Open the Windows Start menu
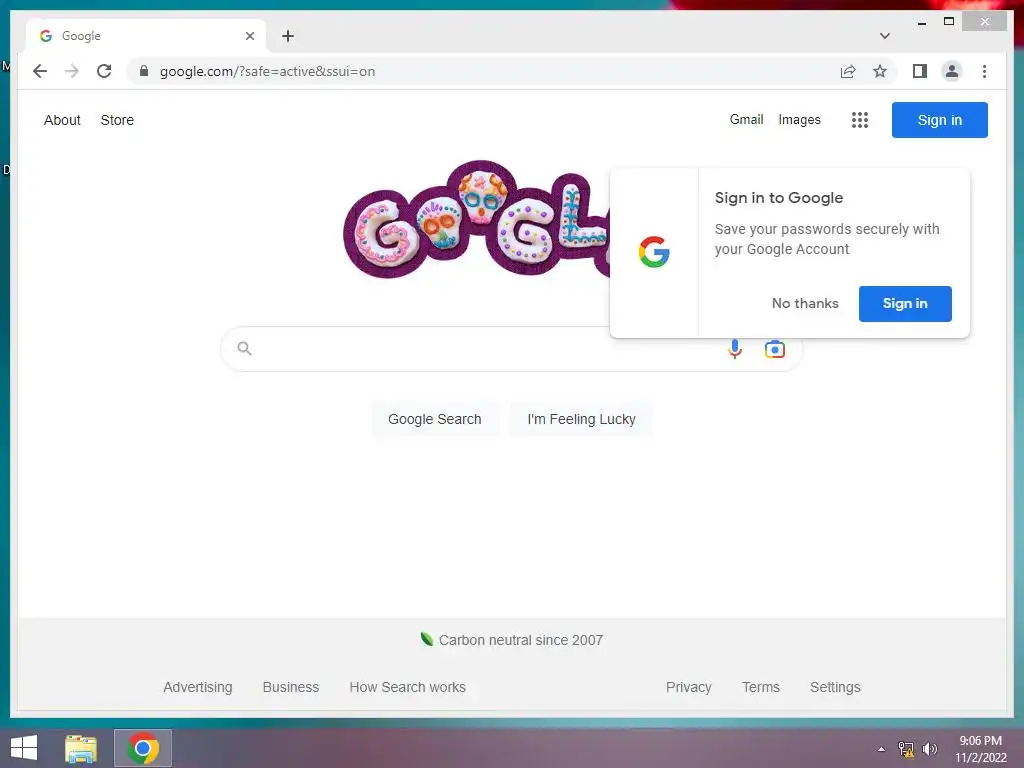1024x768 pixels. (x=24, y=748)
